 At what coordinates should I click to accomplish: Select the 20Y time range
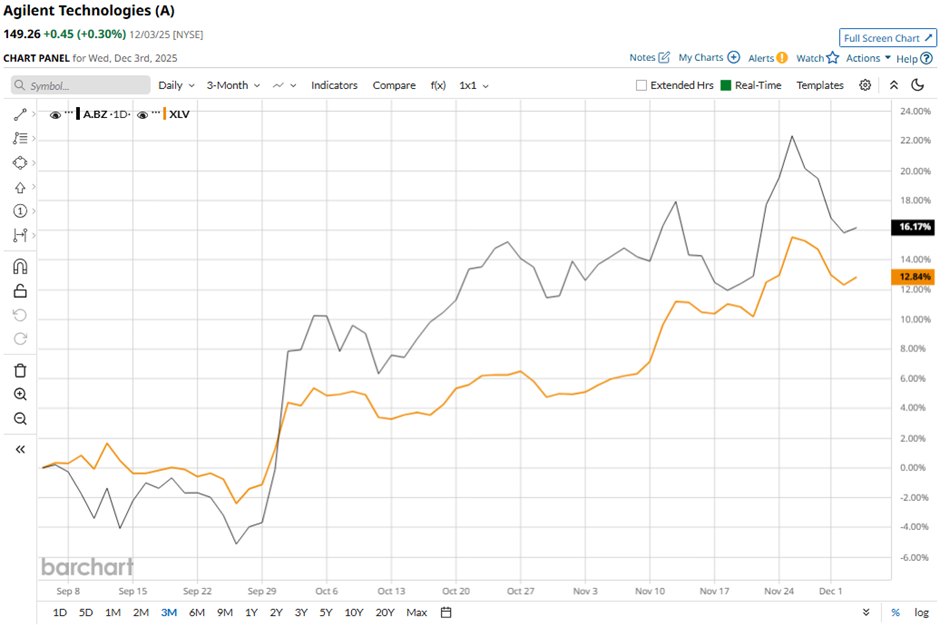click(x=385, y=612)
